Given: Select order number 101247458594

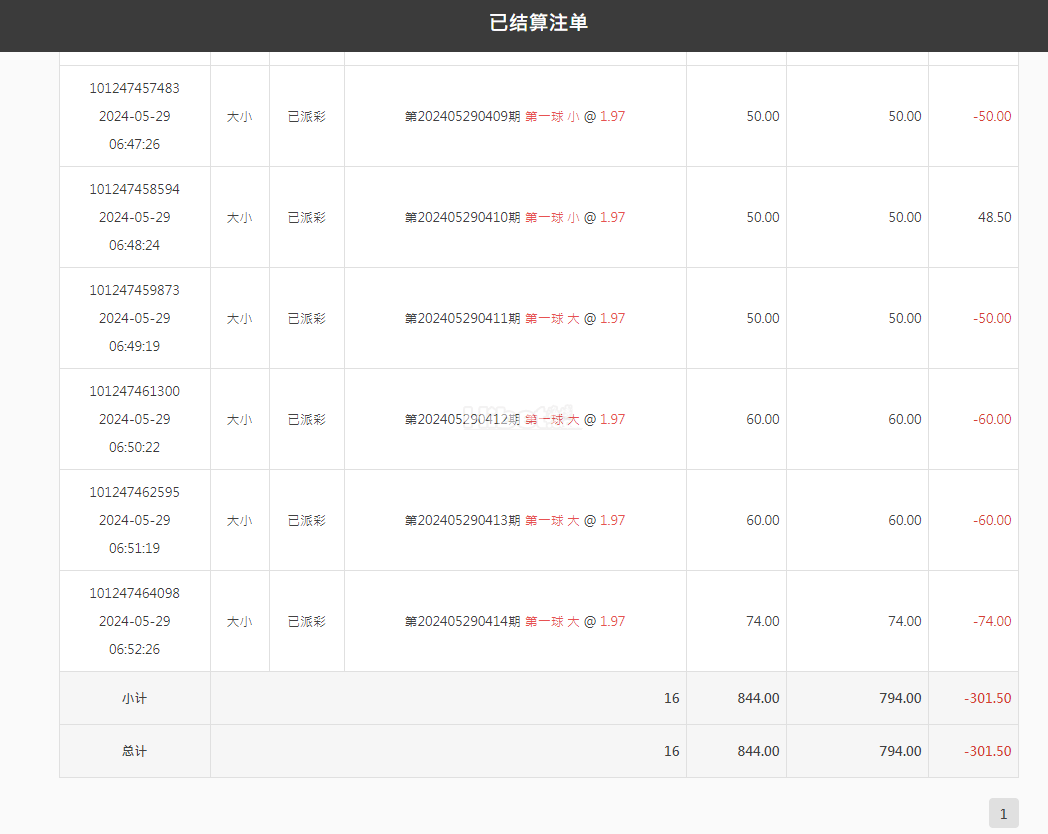Looking at the screenshot, I should pos(134,189).
